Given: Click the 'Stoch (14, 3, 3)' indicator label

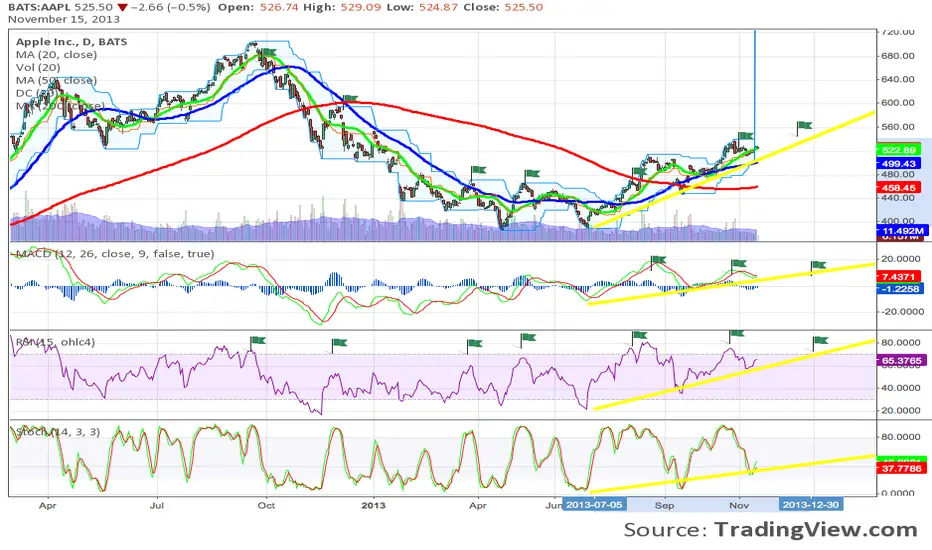Looking at the screenshot, I should pos(58,432).
